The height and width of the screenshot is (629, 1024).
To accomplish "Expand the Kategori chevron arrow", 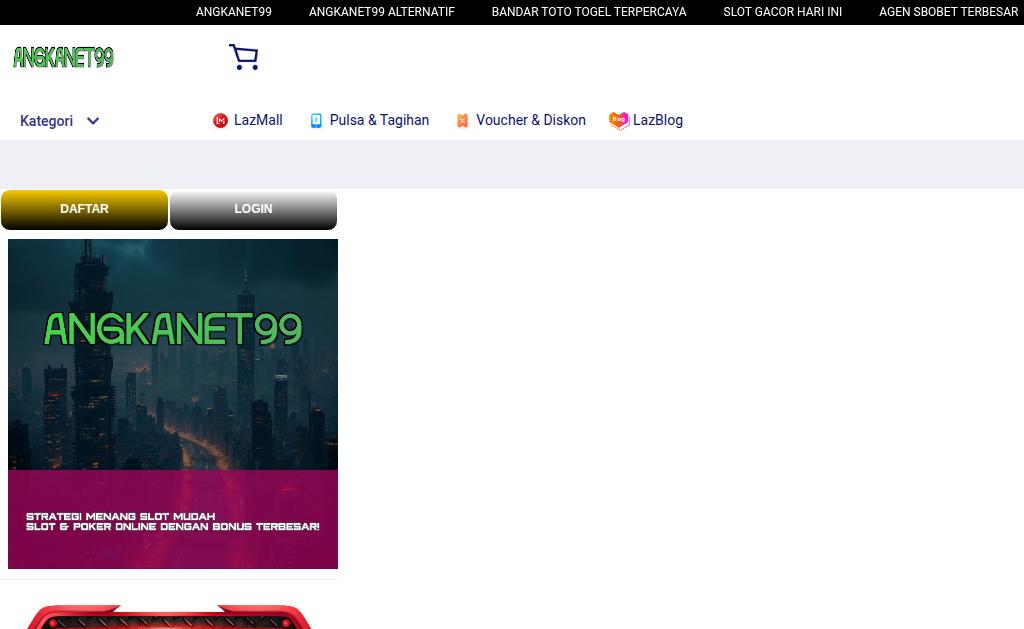I will (93, 121).
